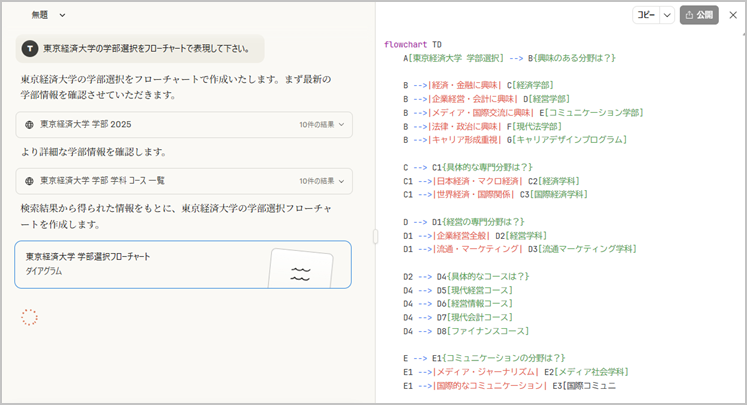Click the diagram thumbnail on the artifact card
The width and height of the screenshot is (747, 405).
point(300,269)
